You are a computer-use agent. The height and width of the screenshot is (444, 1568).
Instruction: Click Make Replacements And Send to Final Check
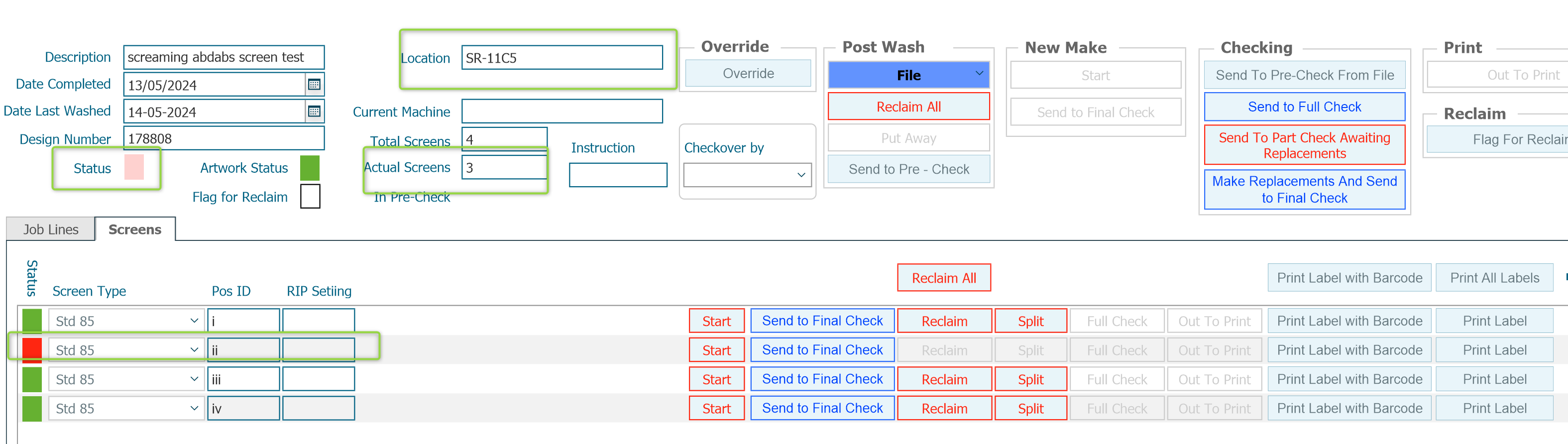coord(1305,190)
